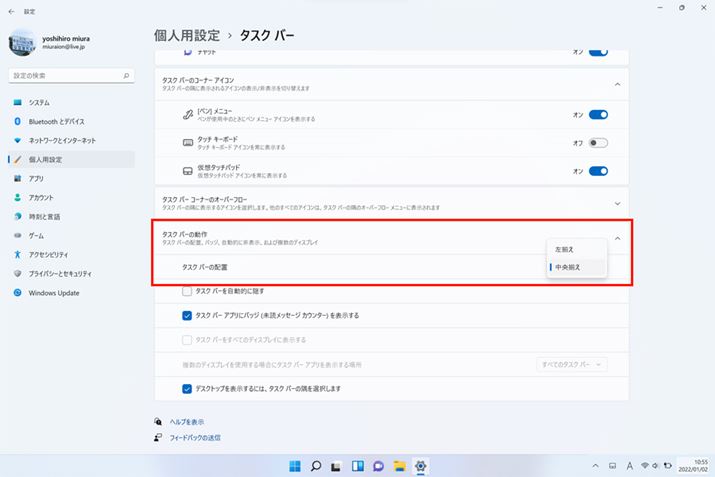Viewport: 715px width, 477px height.
Task: Open システム in the sidebar
Action: [x=40, y=103]
